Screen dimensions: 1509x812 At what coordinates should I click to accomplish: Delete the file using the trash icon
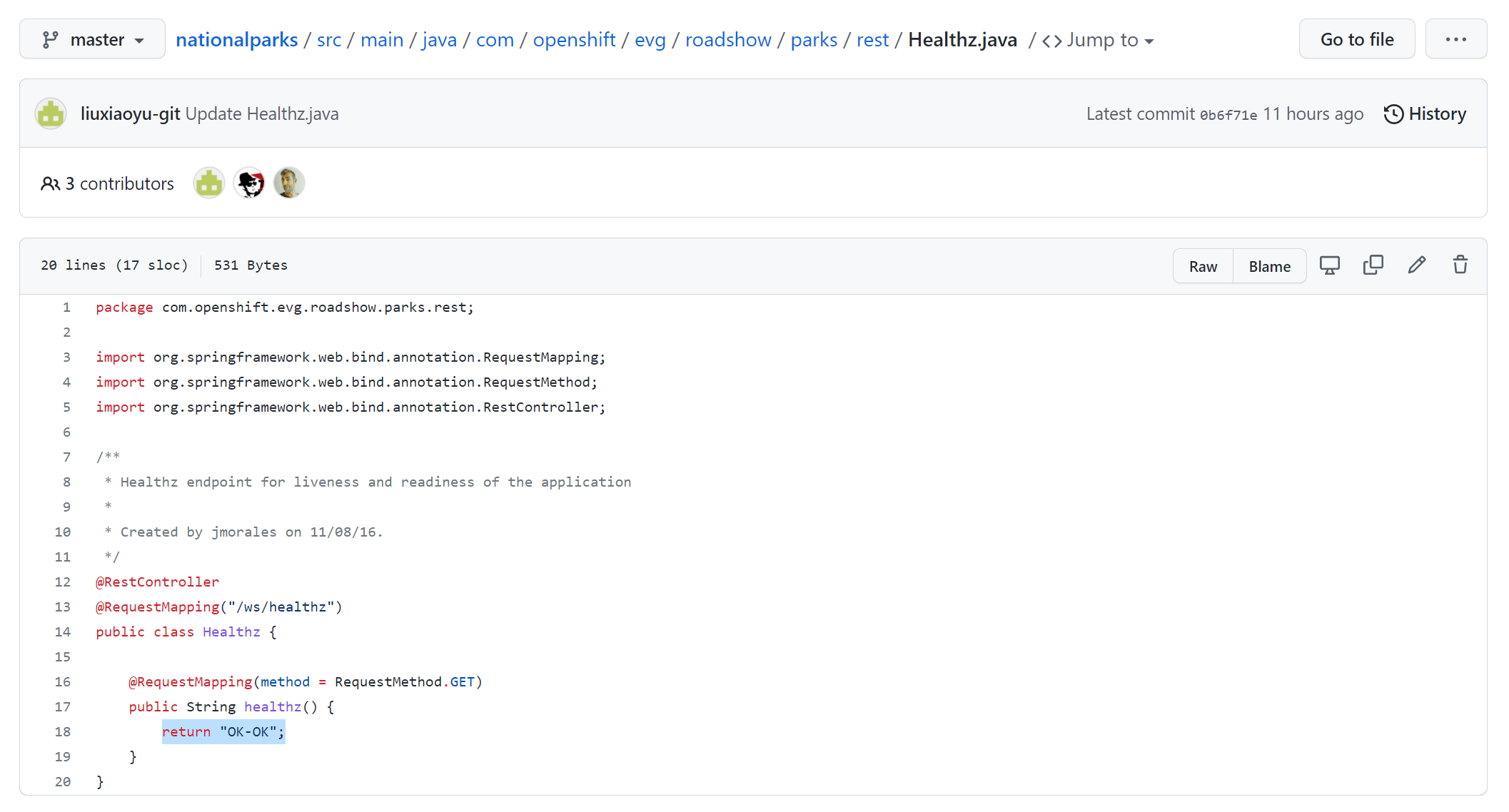click(1459, 265)
